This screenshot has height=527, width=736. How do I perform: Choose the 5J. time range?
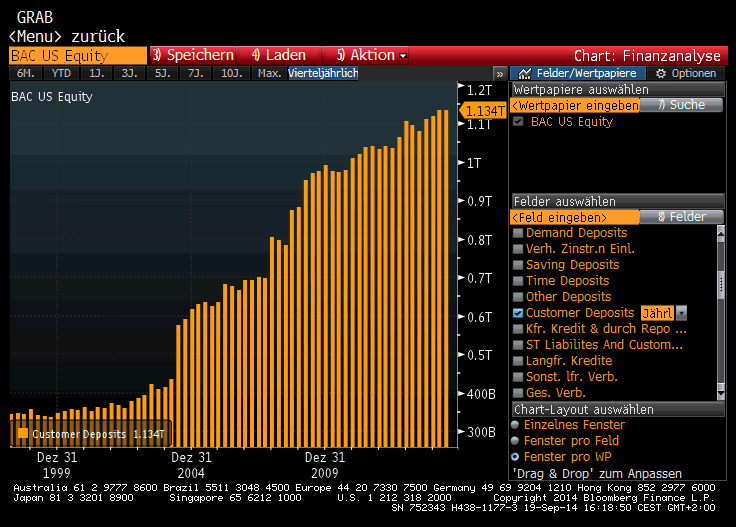click(x=162, y=74)
